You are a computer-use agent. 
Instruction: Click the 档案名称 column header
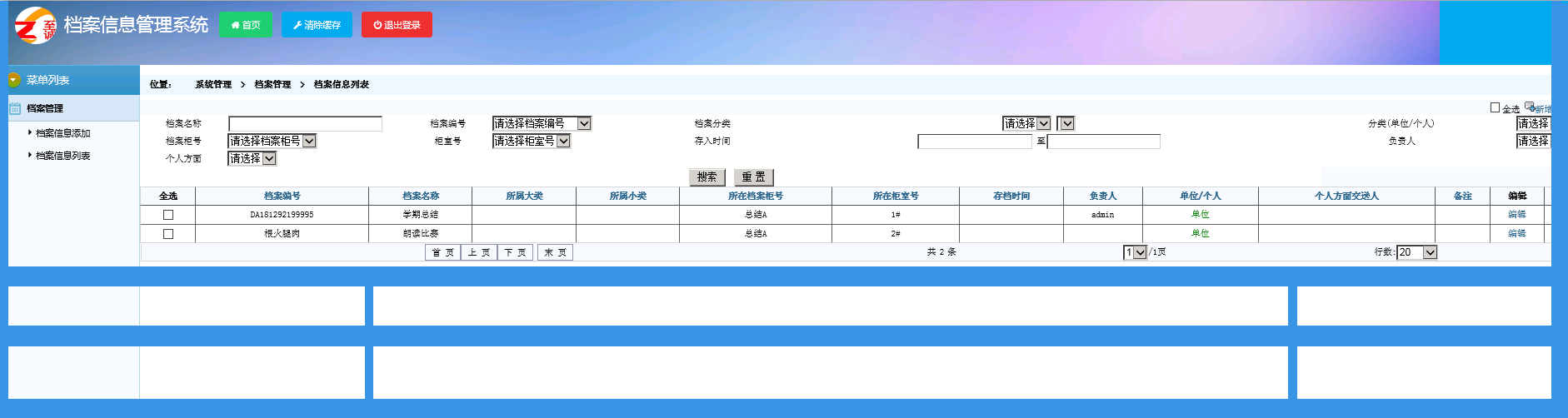[420, 196]
